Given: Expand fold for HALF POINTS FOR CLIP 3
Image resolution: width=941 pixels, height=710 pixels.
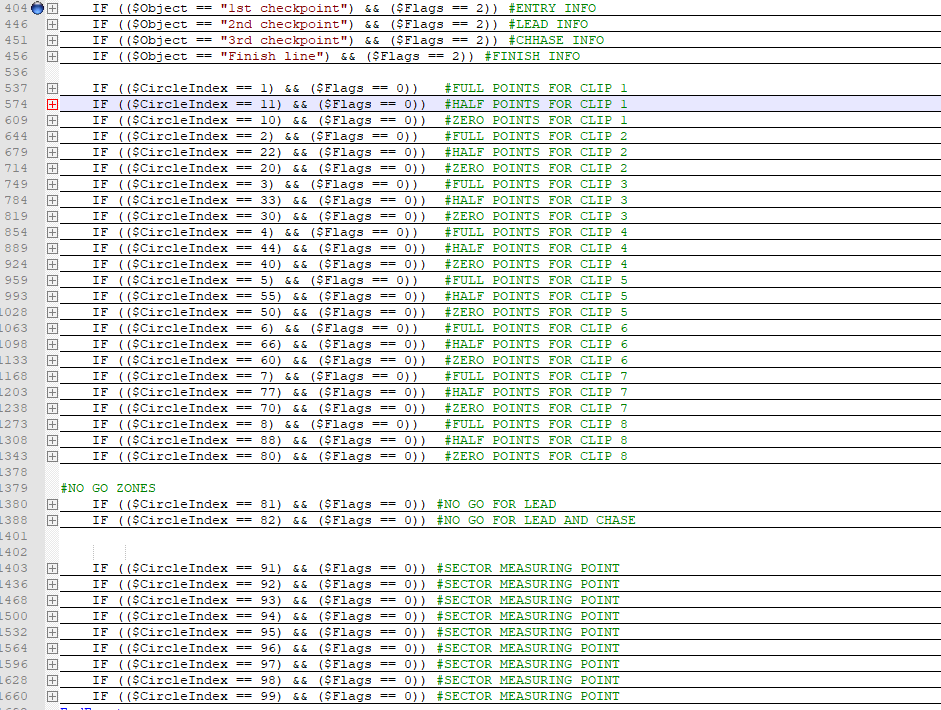Looking at the screenshot, I should (52, 200).
